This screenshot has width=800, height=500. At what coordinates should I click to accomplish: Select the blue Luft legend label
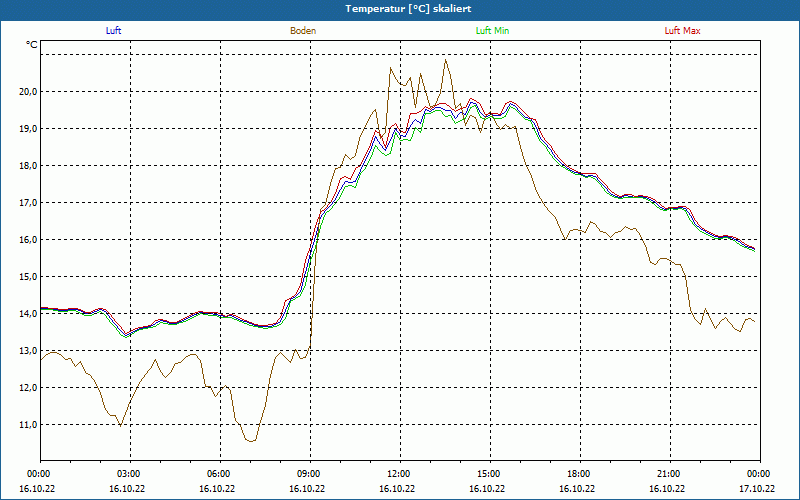point(113,31)
